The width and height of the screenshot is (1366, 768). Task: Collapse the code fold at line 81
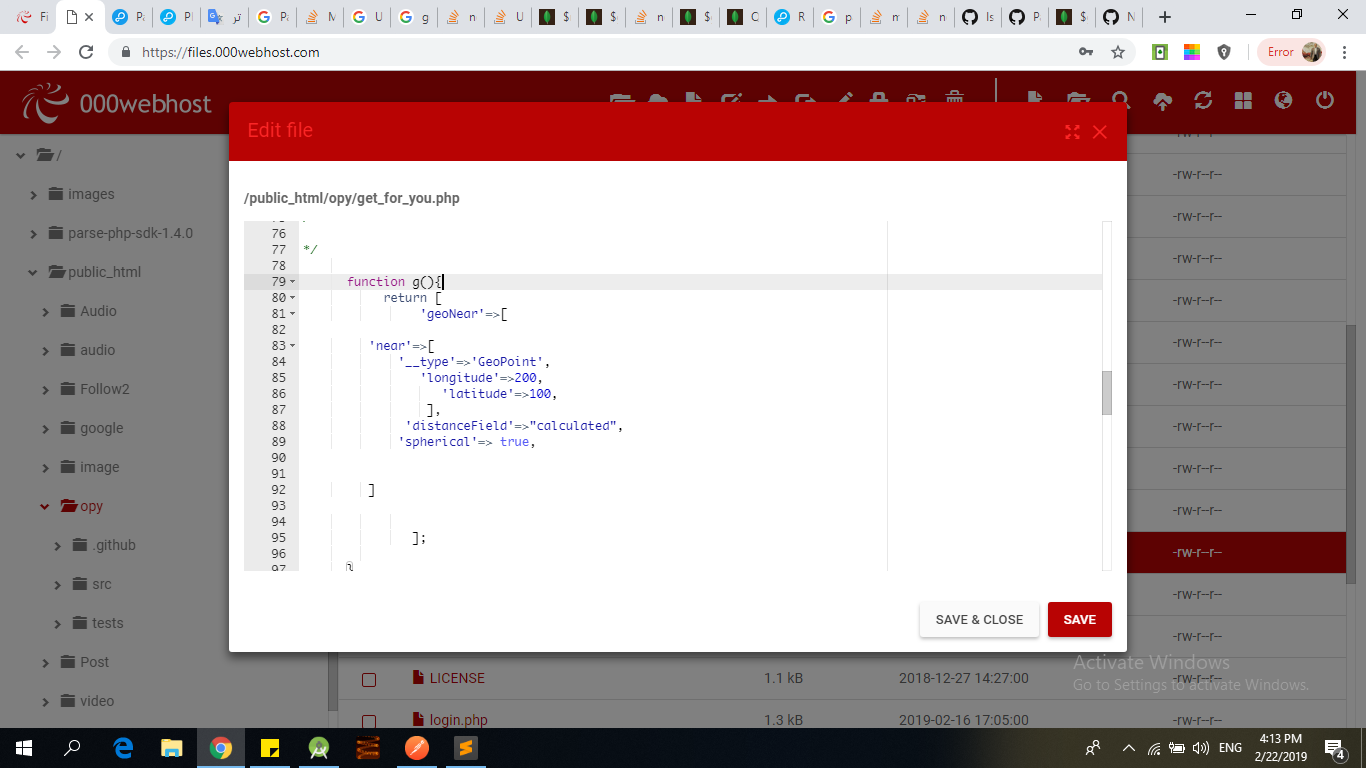click(x=292, y=314)
